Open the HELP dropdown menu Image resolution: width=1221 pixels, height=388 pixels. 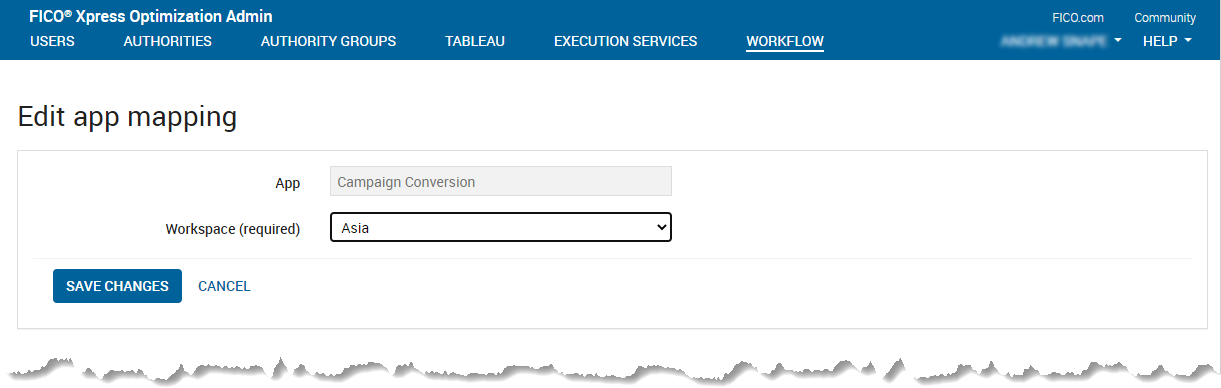click(x=1167, y=41)
